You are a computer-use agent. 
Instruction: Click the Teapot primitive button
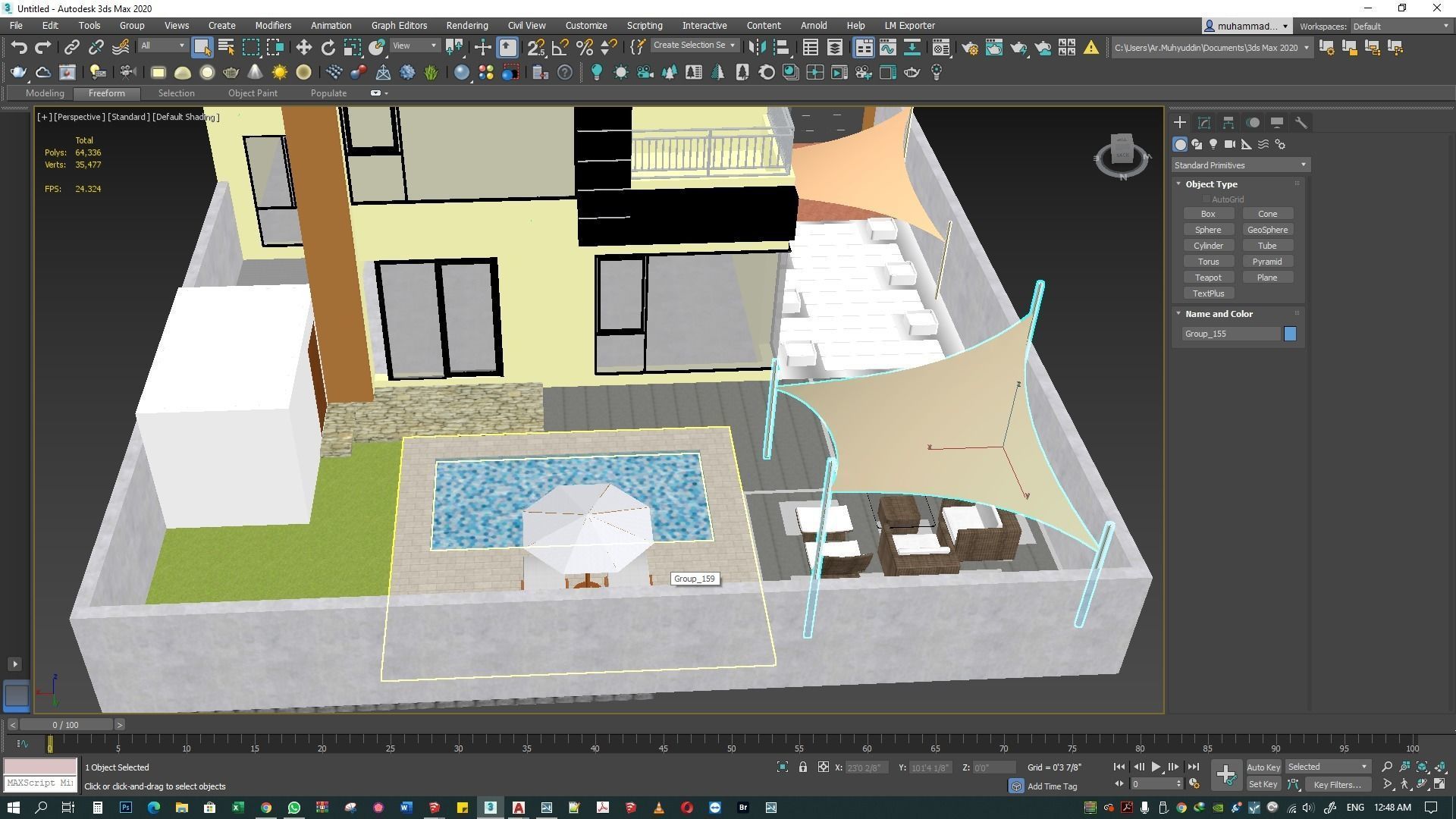pos(1207,278)
